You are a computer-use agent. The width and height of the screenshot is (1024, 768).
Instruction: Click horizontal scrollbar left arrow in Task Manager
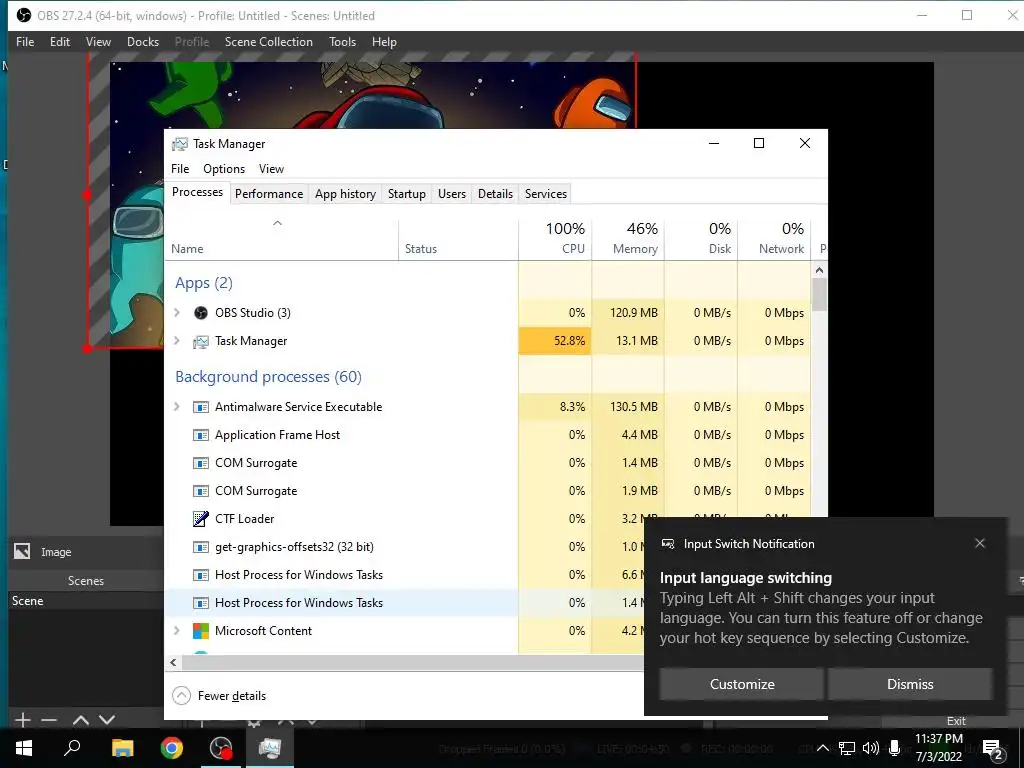(173, 662)
